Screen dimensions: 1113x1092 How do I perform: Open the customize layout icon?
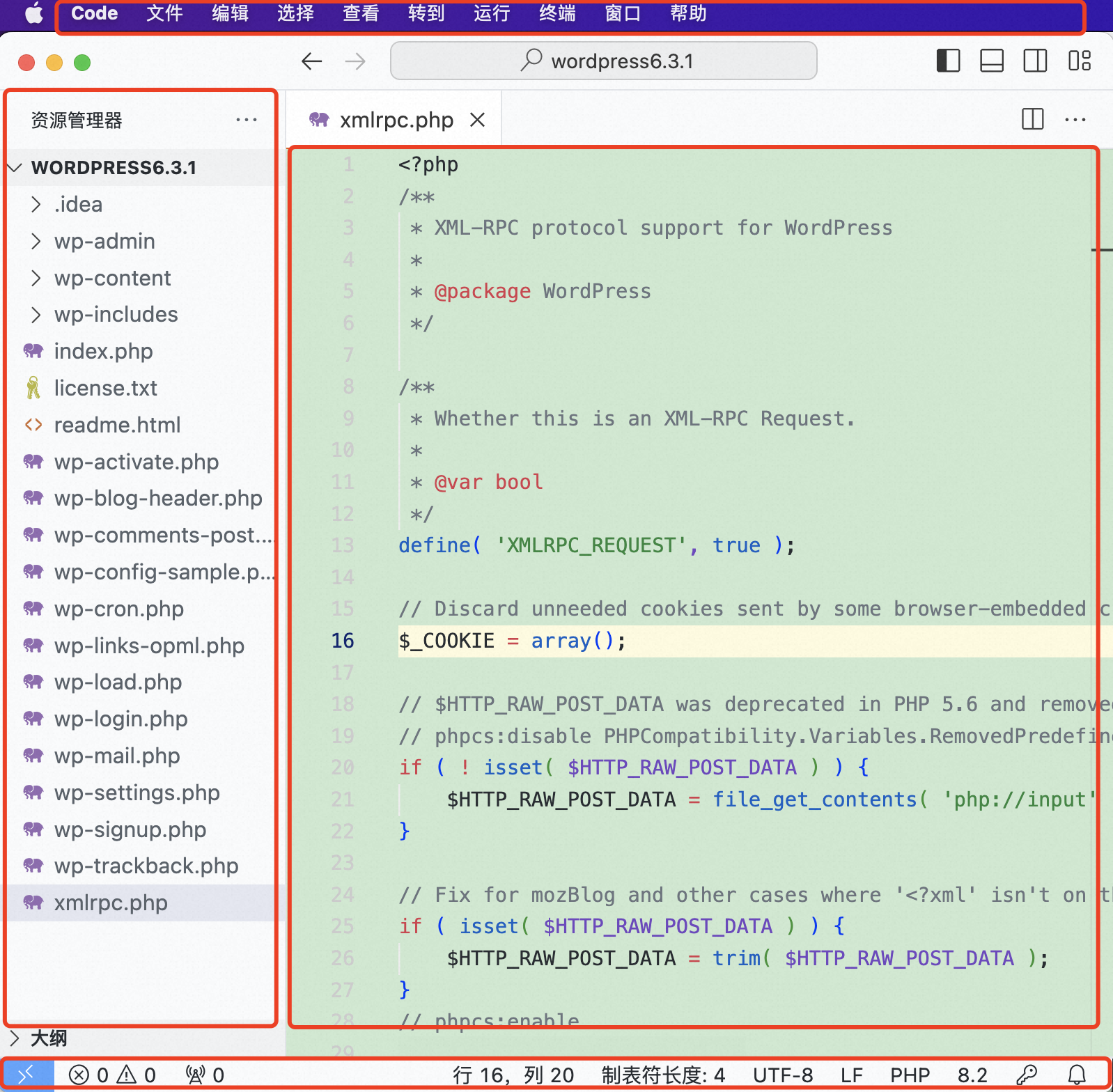click(1080, 61)
